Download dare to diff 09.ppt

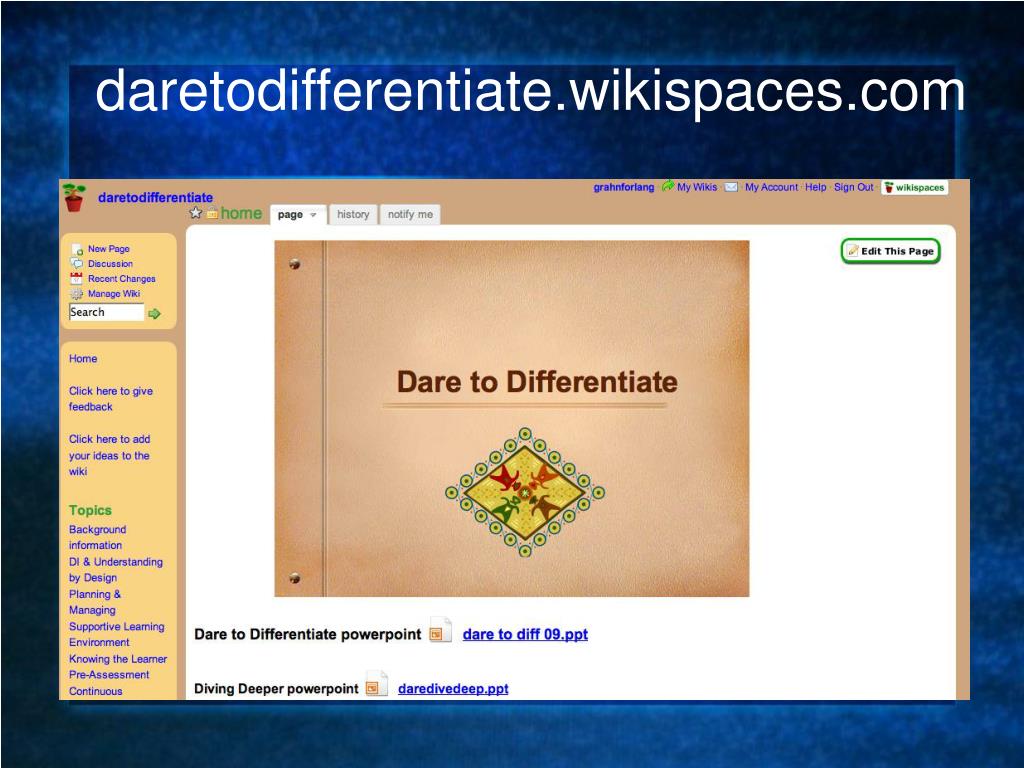(x=525, y=634)
